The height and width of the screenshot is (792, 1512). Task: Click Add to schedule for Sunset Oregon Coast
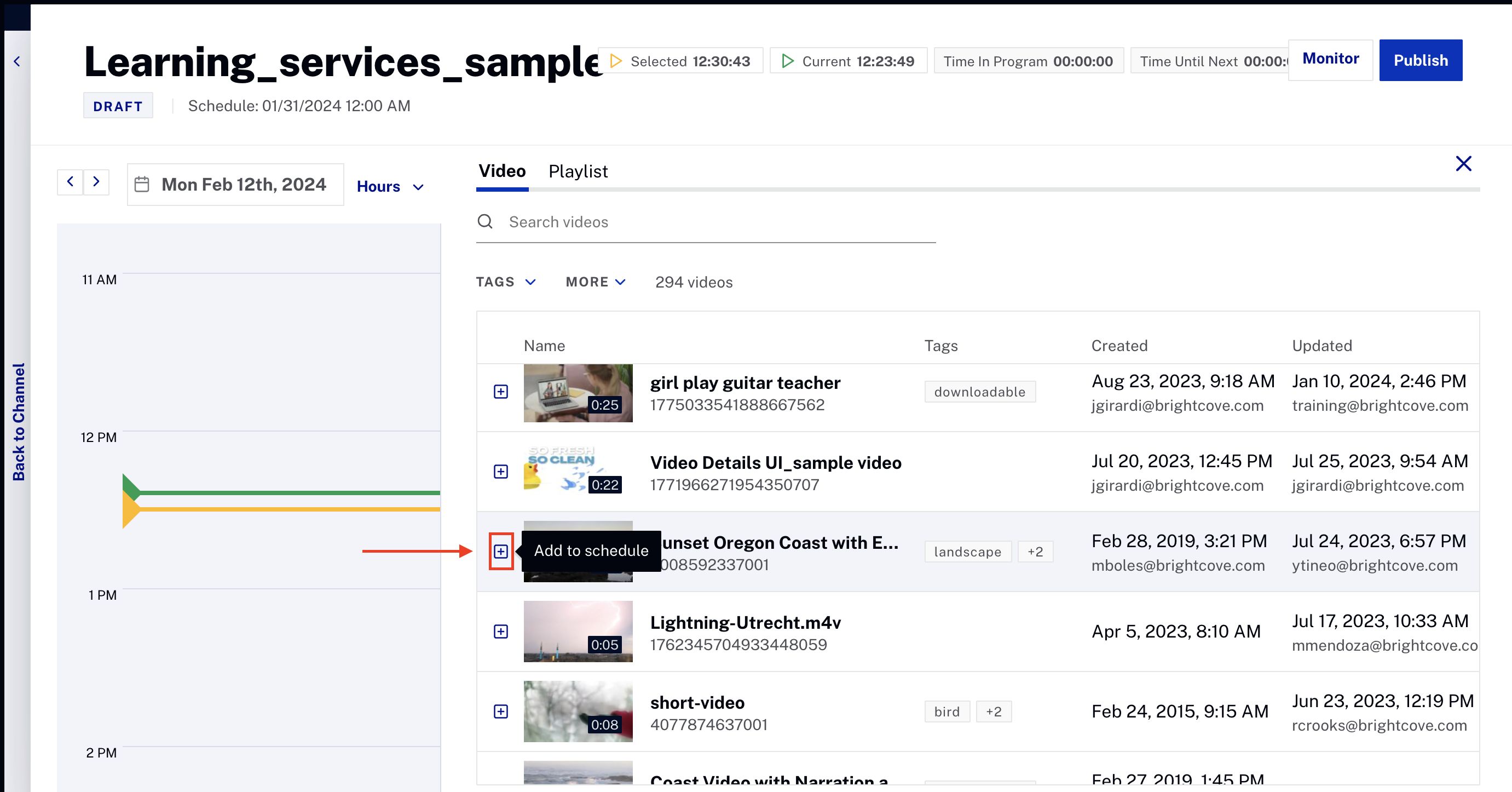(x=500, y=552)
